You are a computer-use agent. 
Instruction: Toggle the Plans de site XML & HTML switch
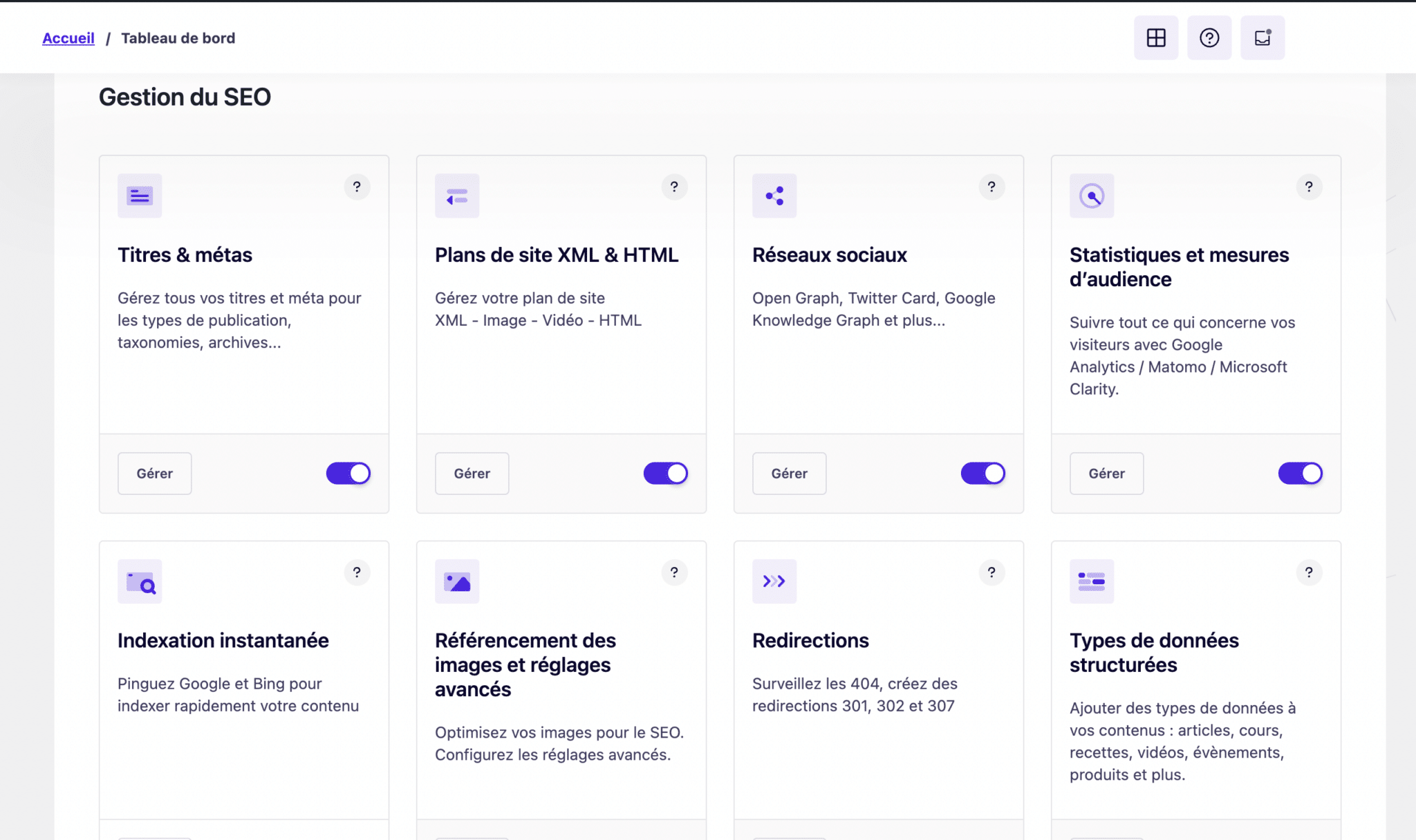click(665, 472)
